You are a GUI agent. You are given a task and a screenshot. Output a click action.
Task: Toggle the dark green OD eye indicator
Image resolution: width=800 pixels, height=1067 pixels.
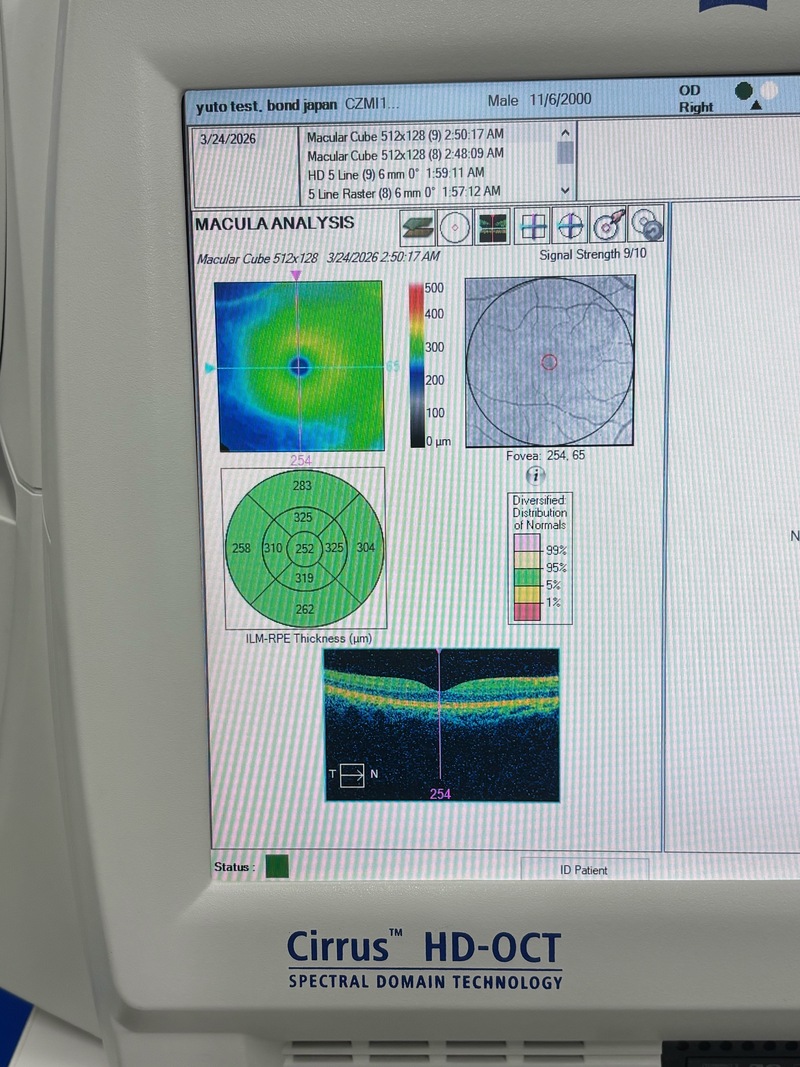click(x=743, y=91)
